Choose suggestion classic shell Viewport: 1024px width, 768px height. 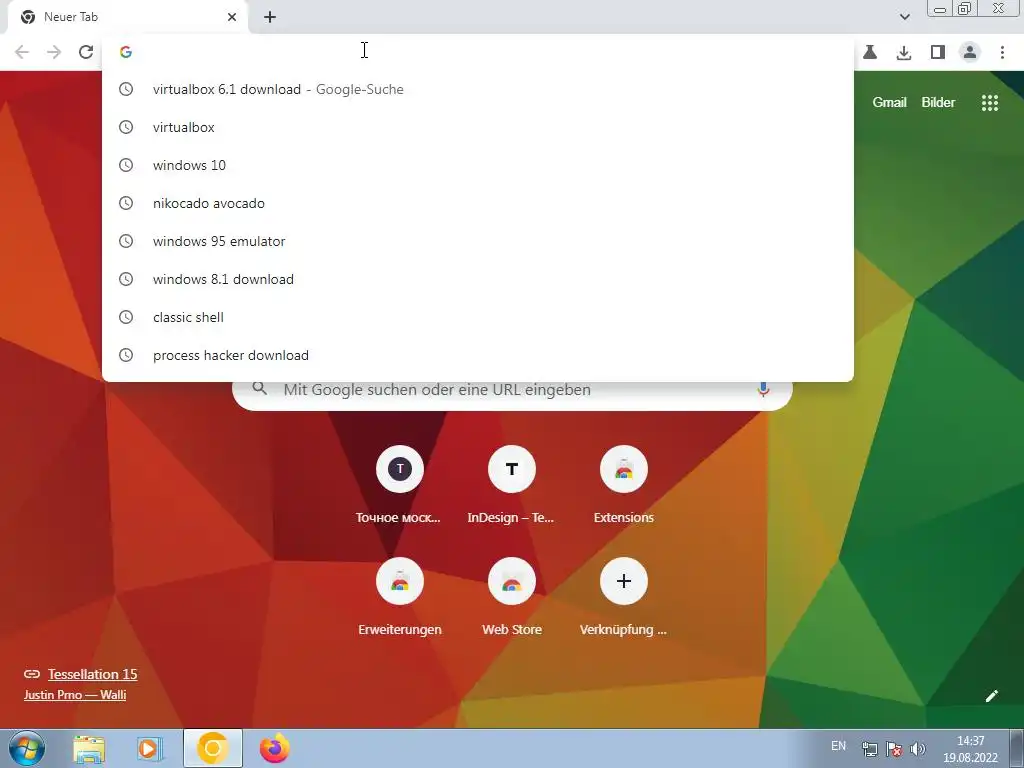477,317
